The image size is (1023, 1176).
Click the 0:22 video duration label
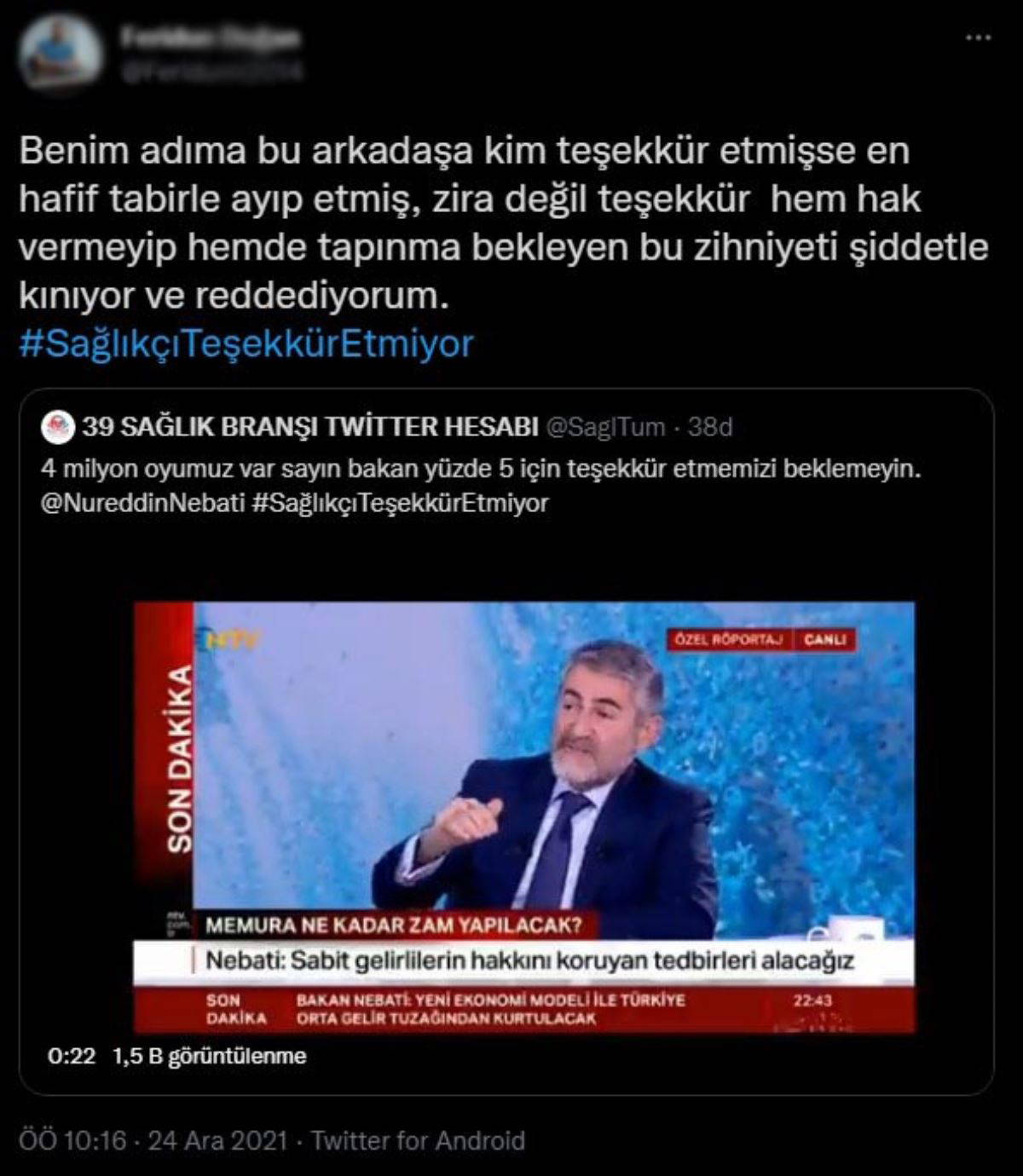click(72, 1057)
